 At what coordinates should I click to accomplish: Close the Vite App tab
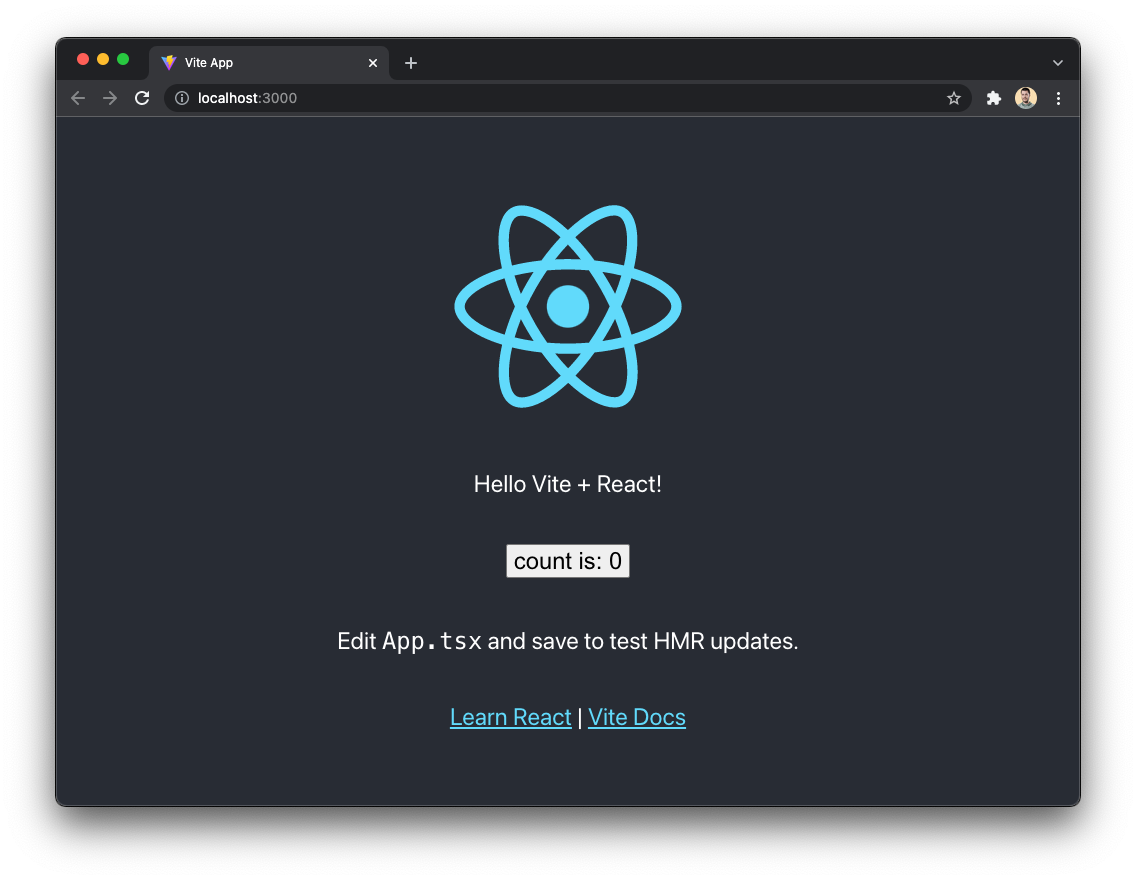coord(373,63)
